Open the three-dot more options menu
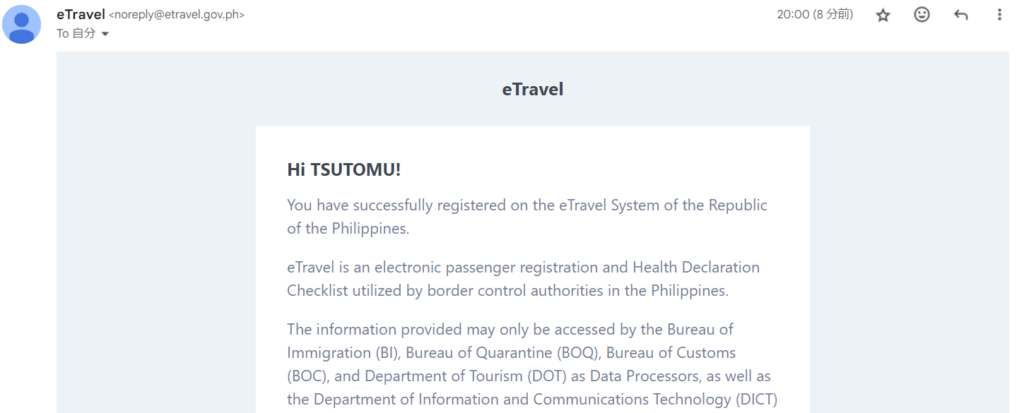 click(999, 15)
